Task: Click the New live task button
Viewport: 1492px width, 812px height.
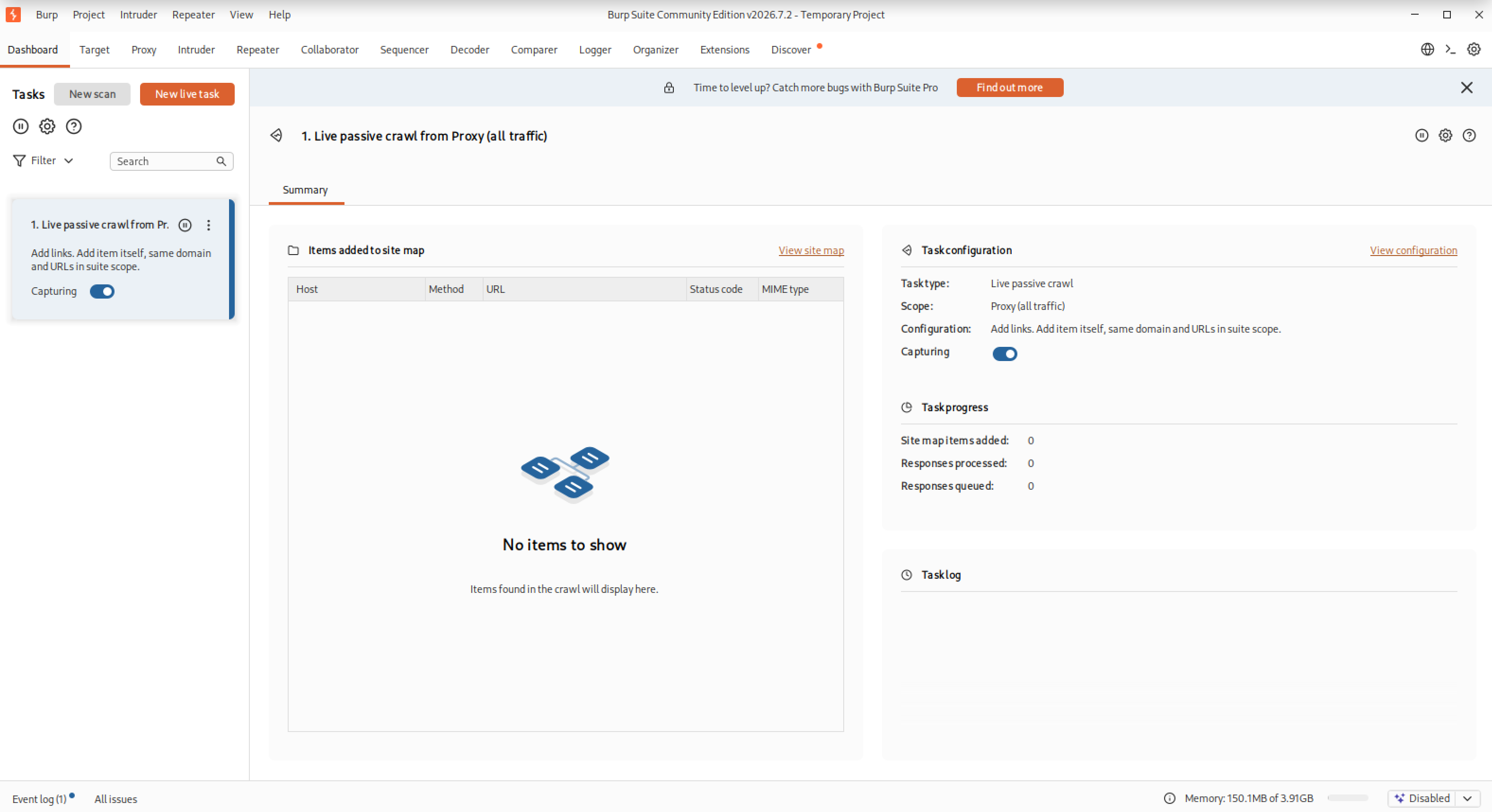Action: (x=187, y=94)
